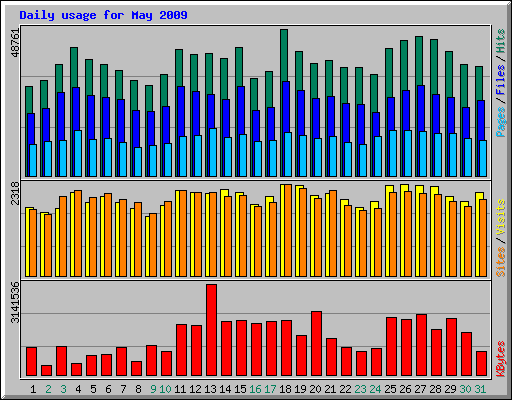The height and width of the screenshot is (400, 512).
Task: Click day 29 on the x-axis
Action: [x=450, y=389]
